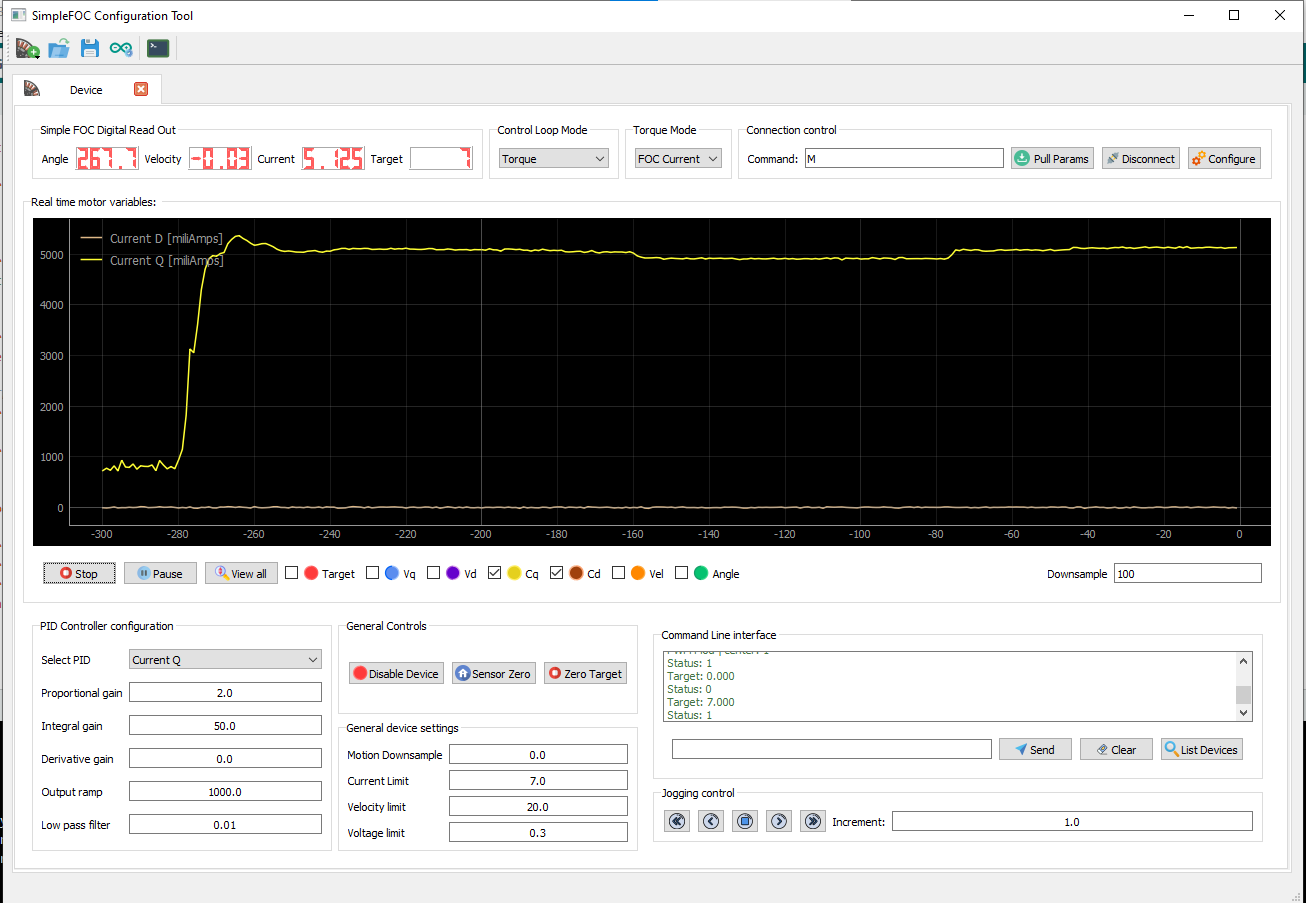
Task: Click the save floppy disk toolbar icon
Action: tap(90, 48)
